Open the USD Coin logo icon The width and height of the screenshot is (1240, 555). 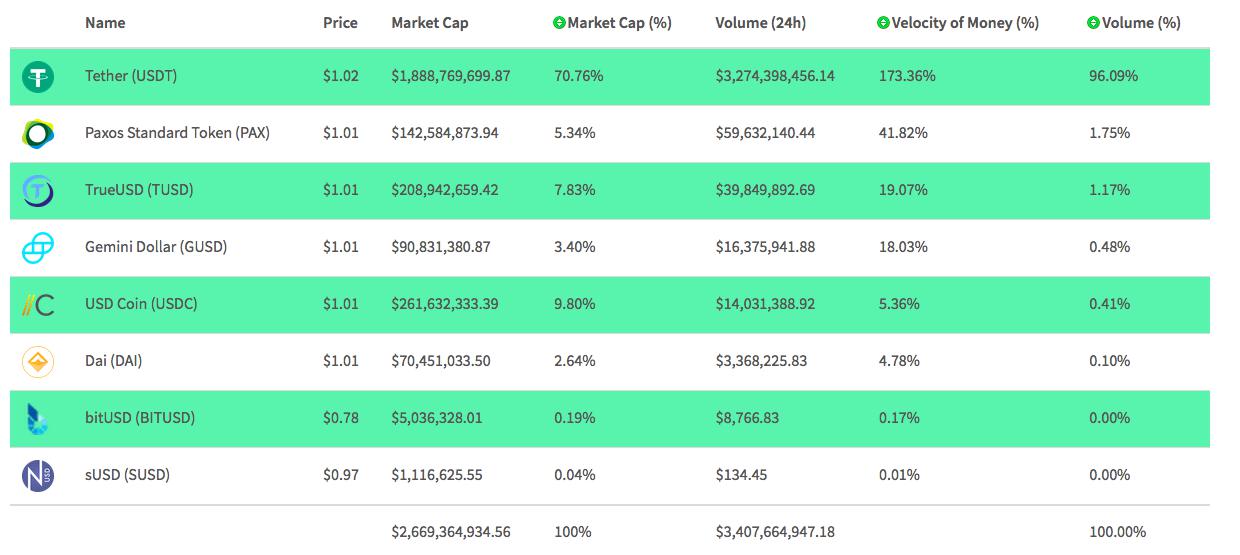38,304
